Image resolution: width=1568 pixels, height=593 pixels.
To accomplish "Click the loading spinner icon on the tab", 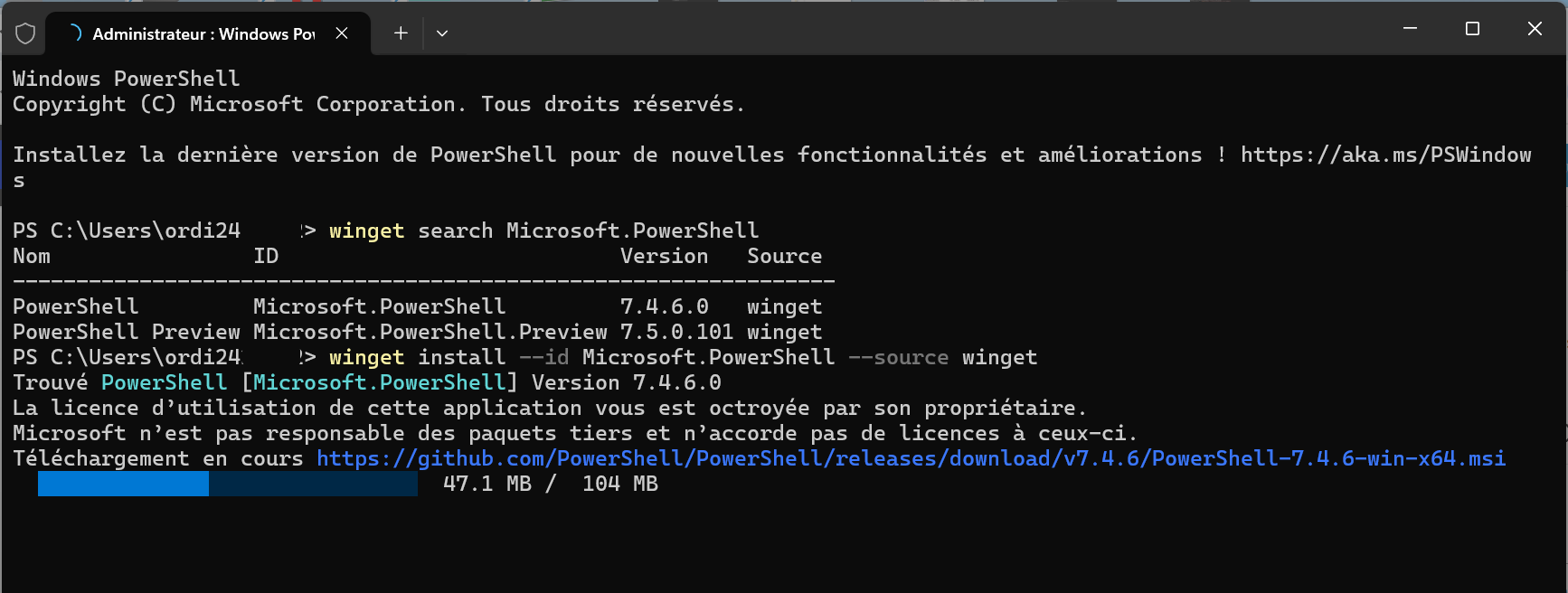I will pos(75,33).
